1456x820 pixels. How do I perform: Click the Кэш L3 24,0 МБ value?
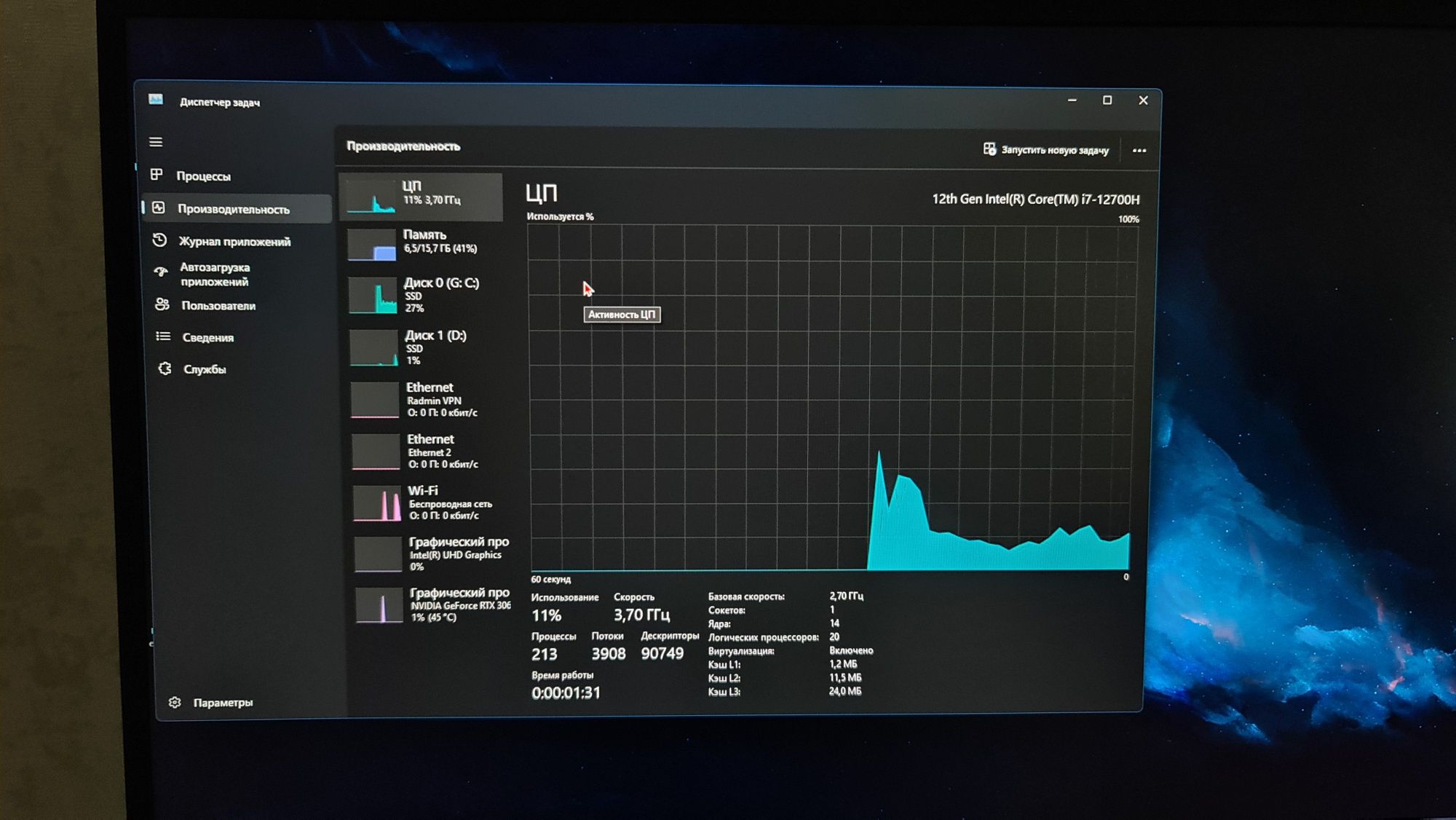pyautogui.click(x=845, y=691)
